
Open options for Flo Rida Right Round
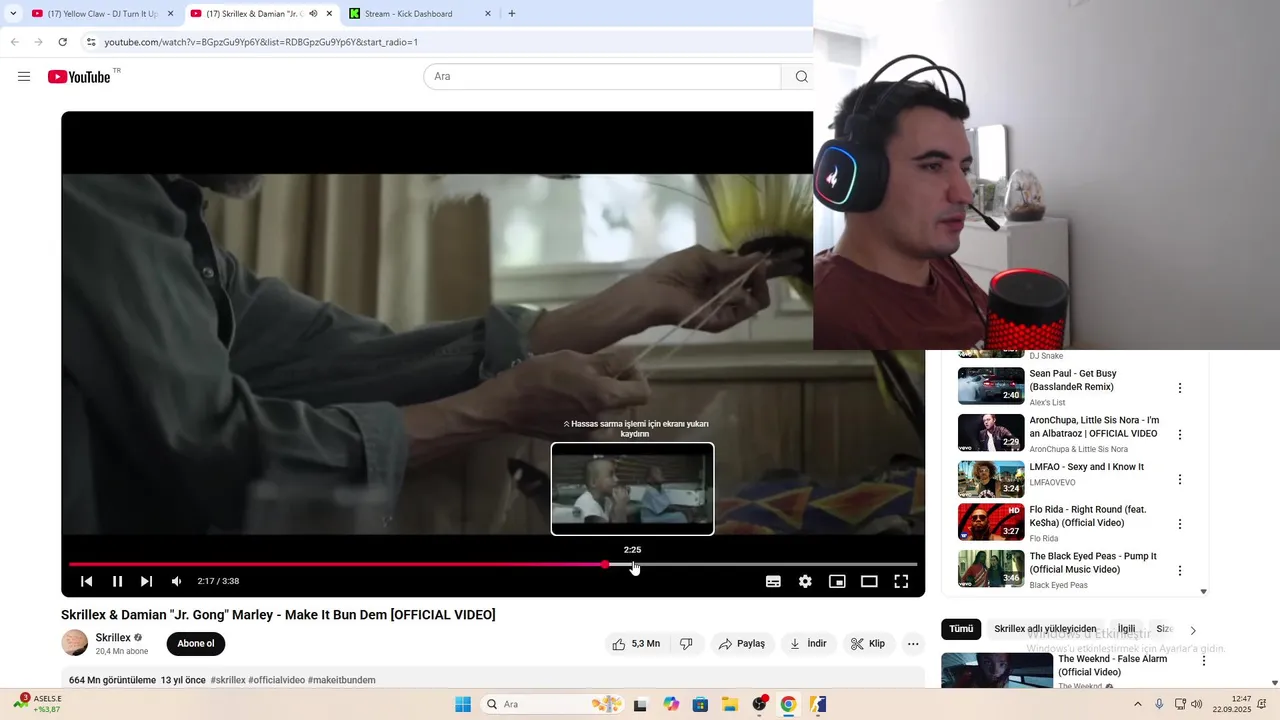[x=1180, y=524]
